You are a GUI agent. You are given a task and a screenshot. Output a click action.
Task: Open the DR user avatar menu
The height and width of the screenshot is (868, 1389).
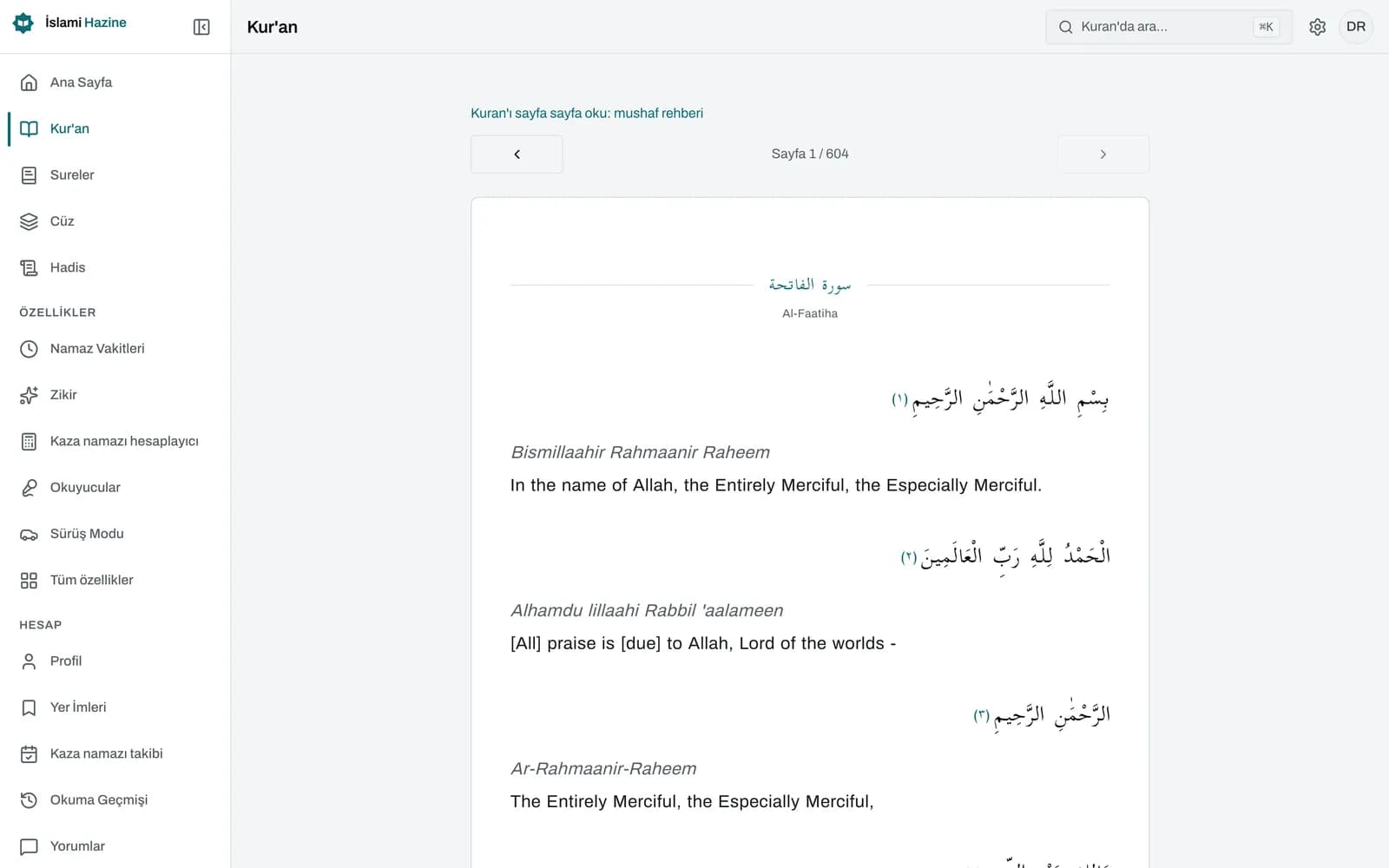tap(1356, 27)
